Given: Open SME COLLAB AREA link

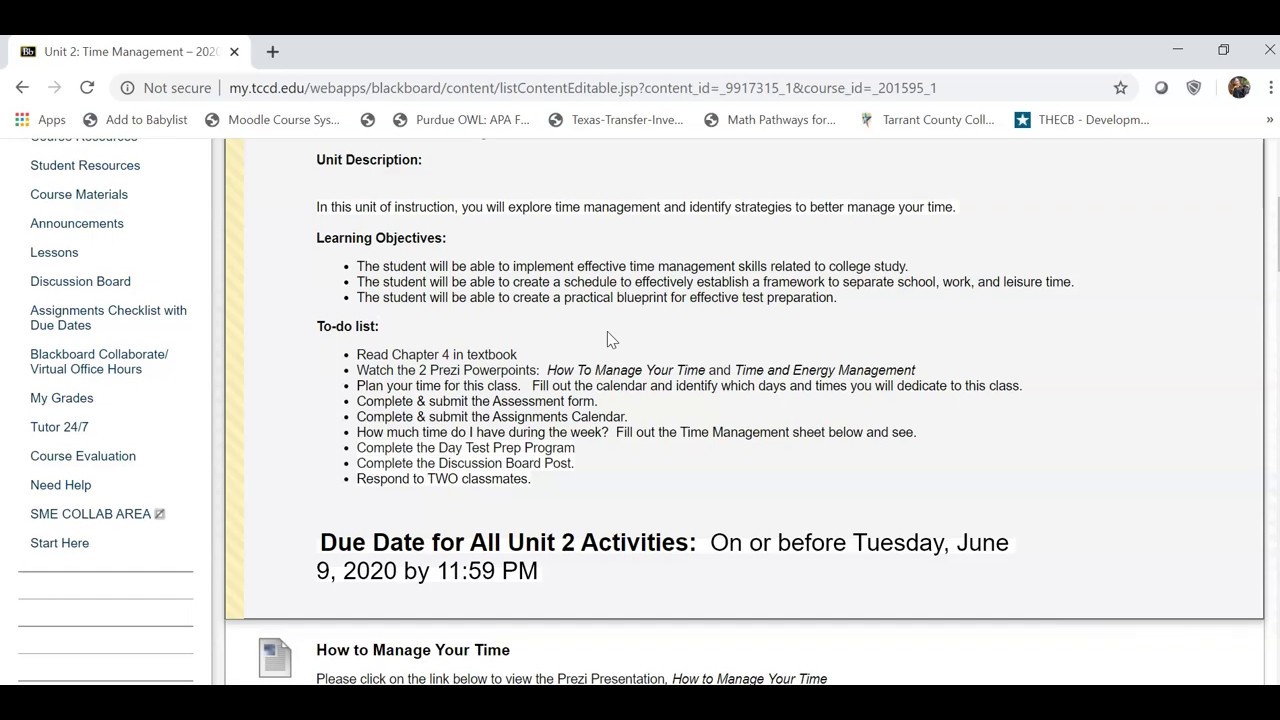Looking at the screenshot, I should 90,514.
